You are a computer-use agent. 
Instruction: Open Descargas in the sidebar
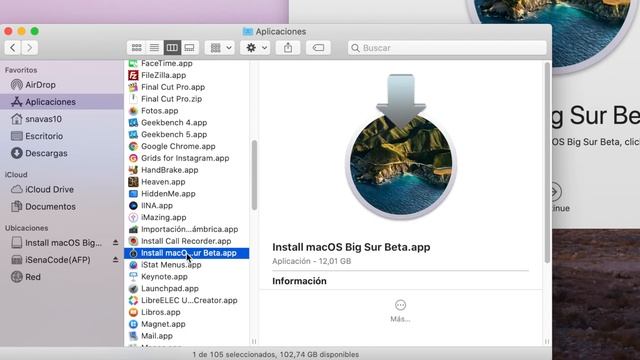tap(46, 153)
